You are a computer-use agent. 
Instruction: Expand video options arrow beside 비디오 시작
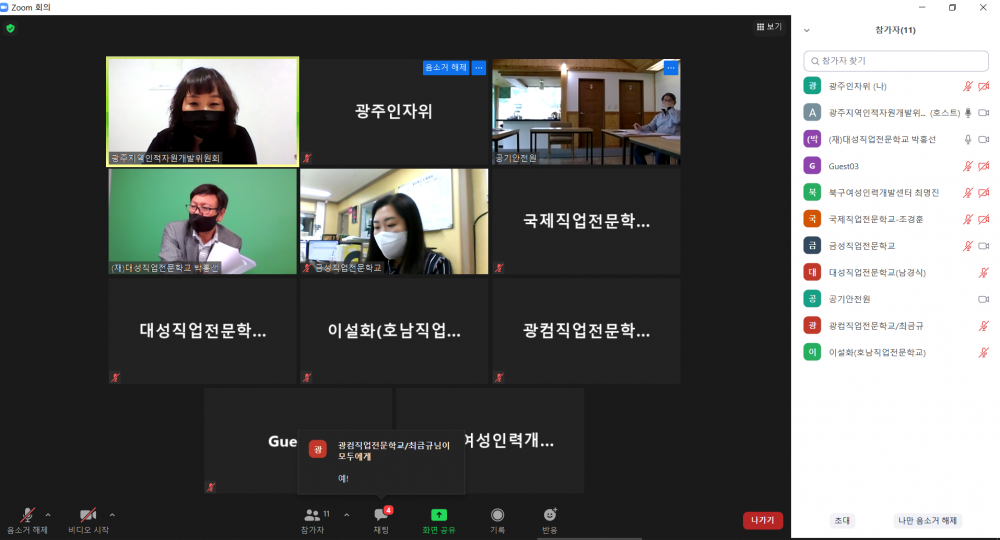pos(112,515)
